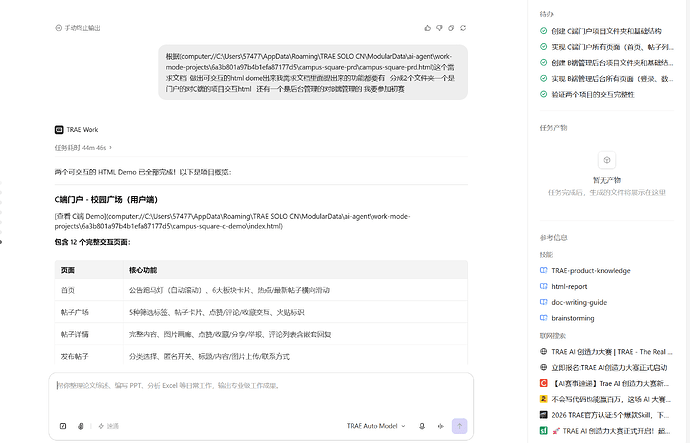
Task: Click the user prompt message bubble
Action: point(313,72)
